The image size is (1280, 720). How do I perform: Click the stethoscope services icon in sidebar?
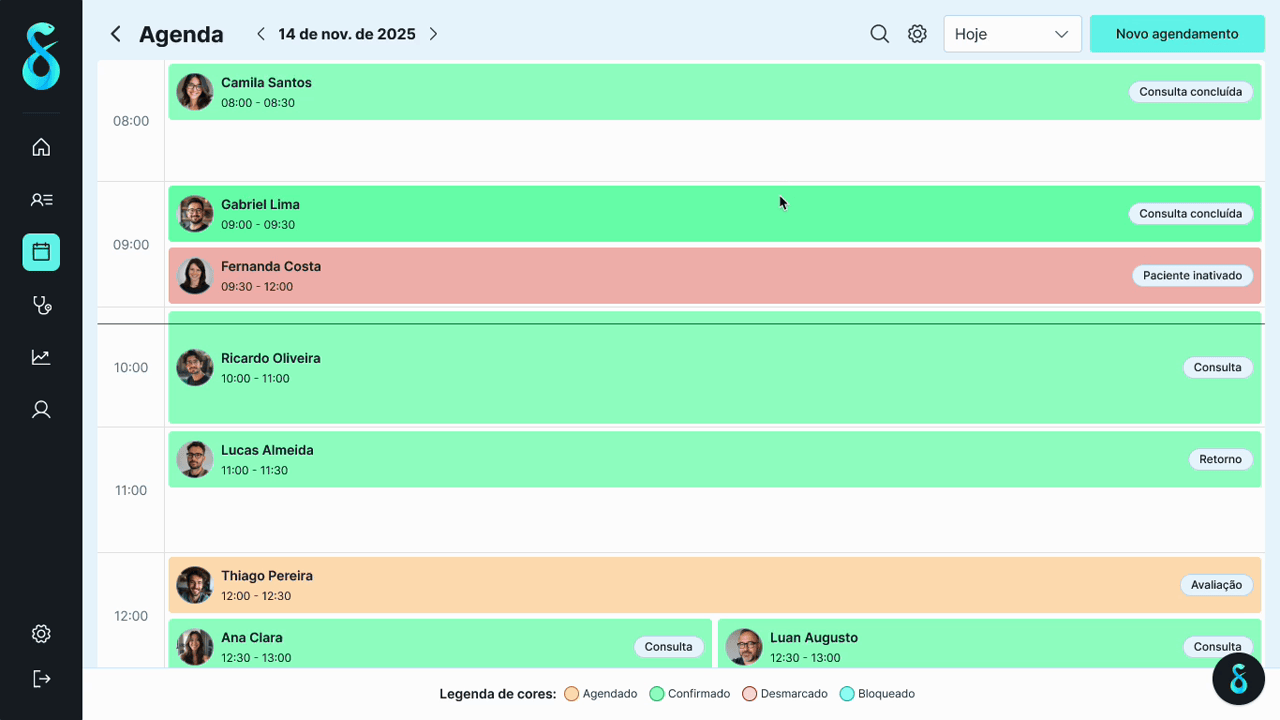pyautogui.click(x=40, y=305)
